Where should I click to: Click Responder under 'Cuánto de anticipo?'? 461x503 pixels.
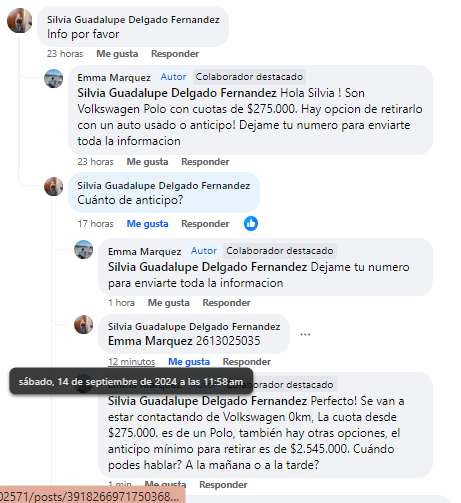pos(205,224)
